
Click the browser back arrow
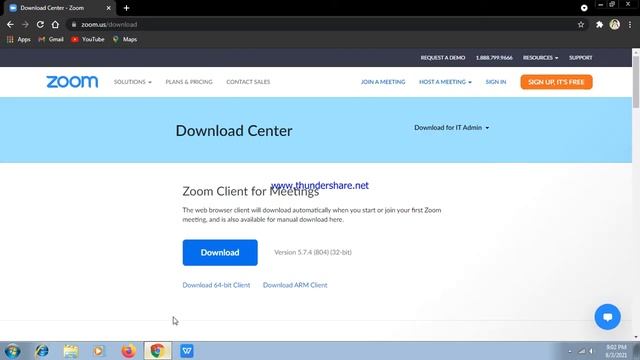pyautogui.click(x=10, y=24)
